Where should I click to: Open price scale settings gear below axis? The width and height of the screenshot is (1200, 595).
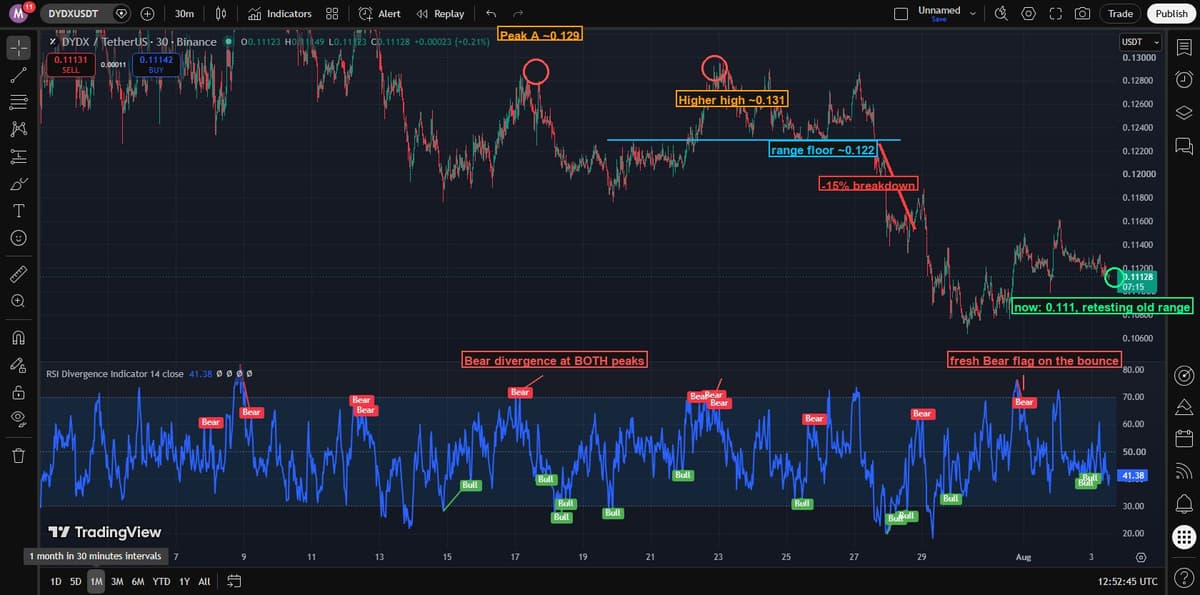click(1140, 557)
